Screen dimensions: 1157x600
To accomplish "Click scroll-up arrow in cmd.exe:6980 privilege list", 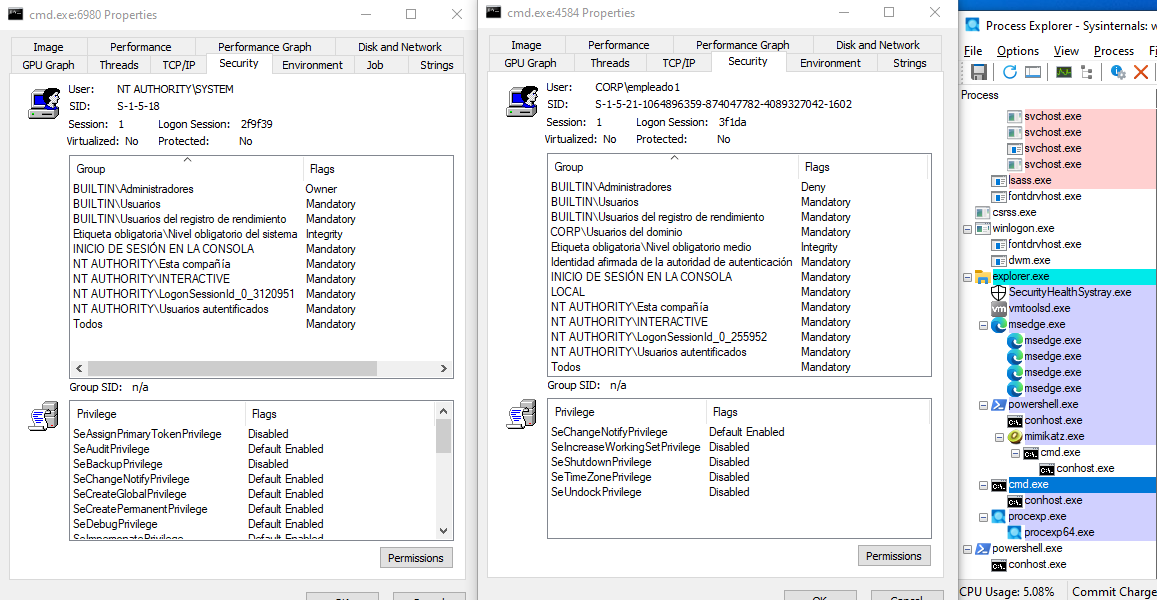I will (x=443, y=411).
